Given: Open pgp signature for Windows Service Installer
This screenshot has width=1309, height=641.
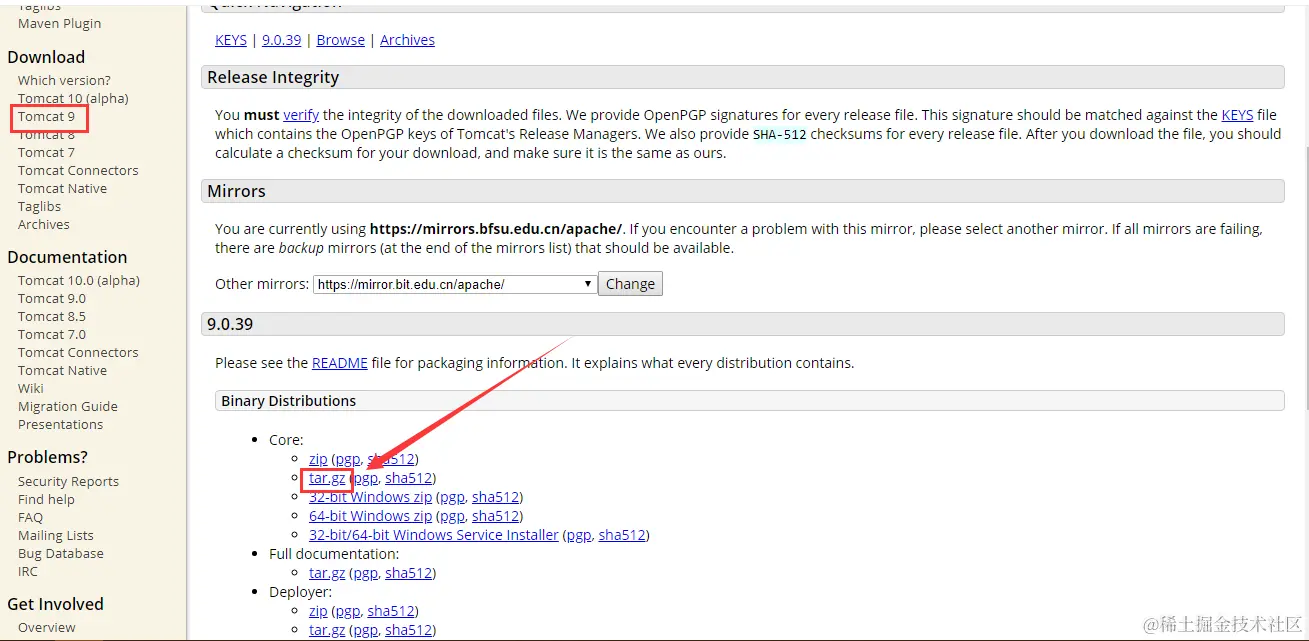Looking at the screenshot, I should [x=579, y=535].
